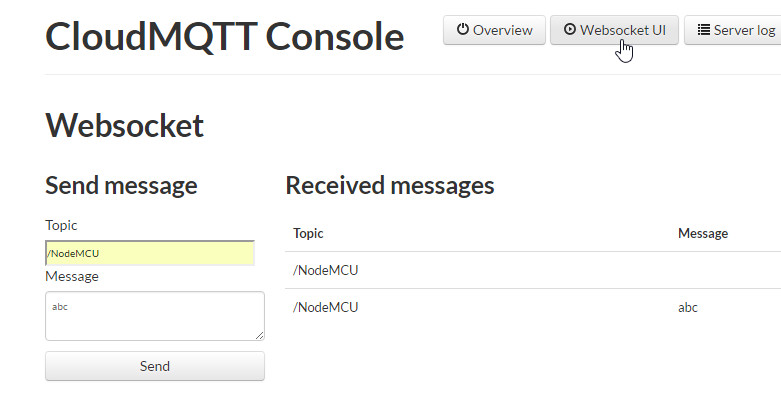
Task: Click the Send message heading
Action: point(122,186)
